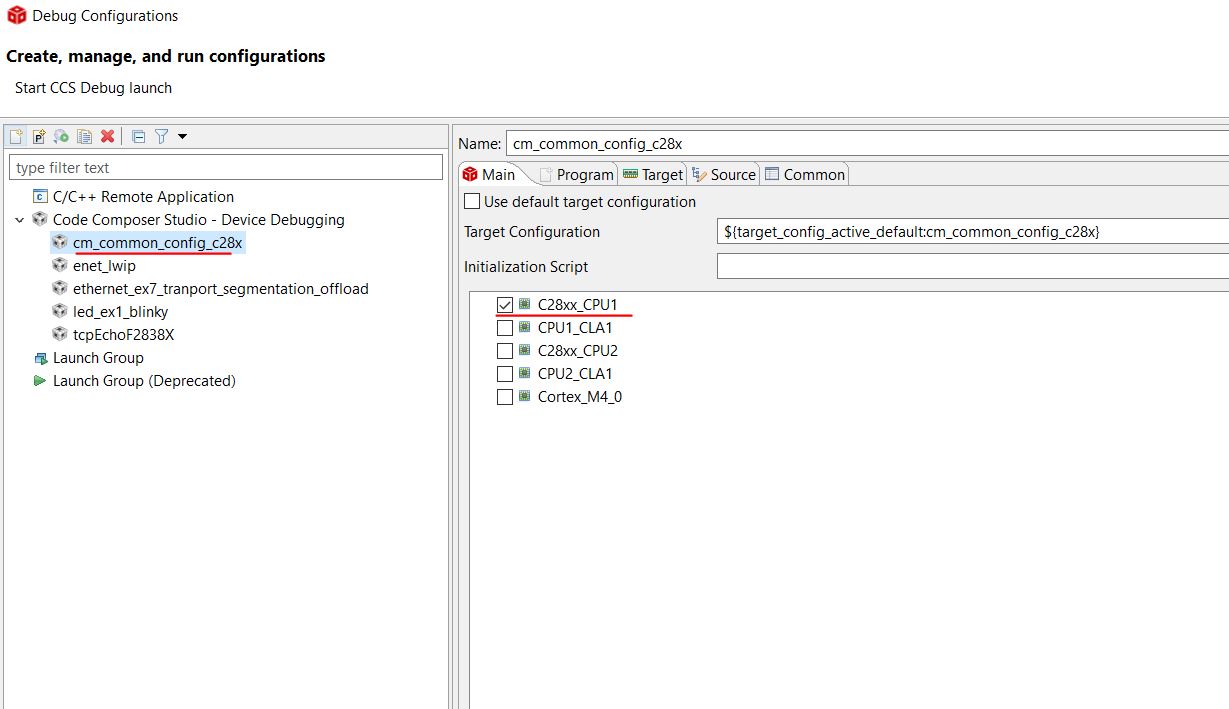Click the filter text search box
1229x709 pixels.
click(225, 167)
